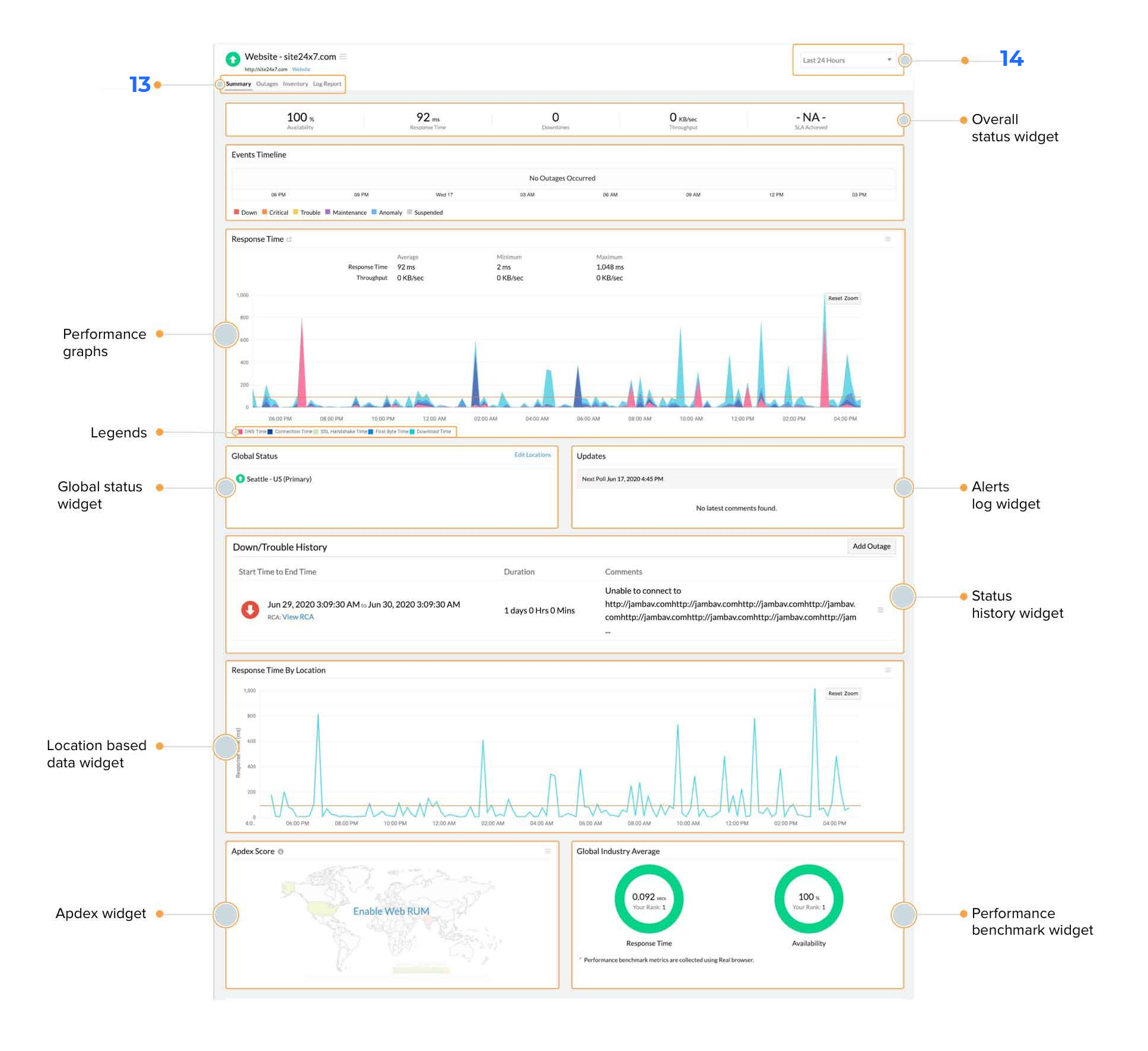Click the SSL Handshake Time color swatch
This screenshot has width=1148, height=1051.
[x=314, y=431]
